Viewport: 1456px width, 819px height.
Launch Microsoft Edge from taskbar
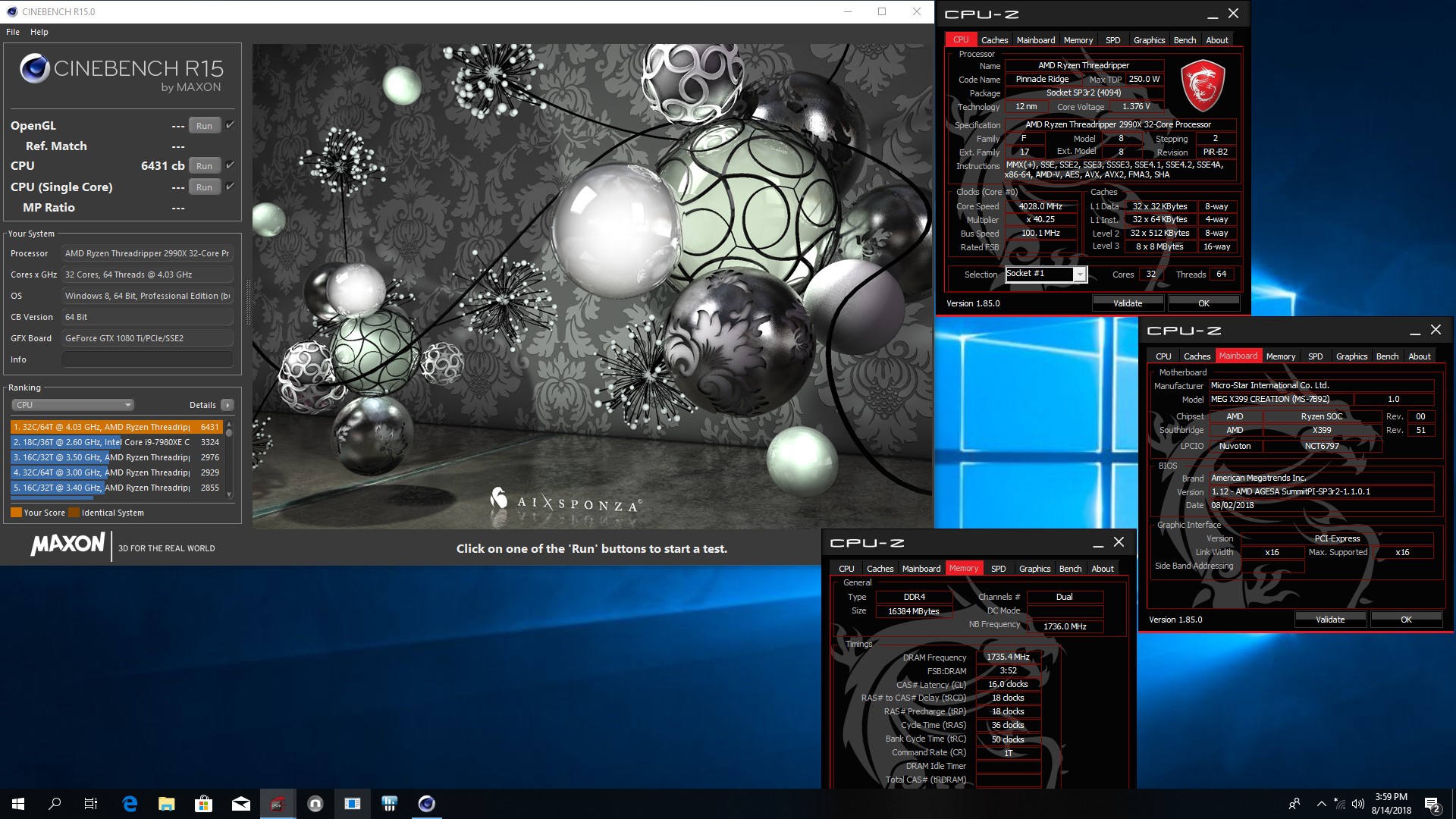(130, 804)
